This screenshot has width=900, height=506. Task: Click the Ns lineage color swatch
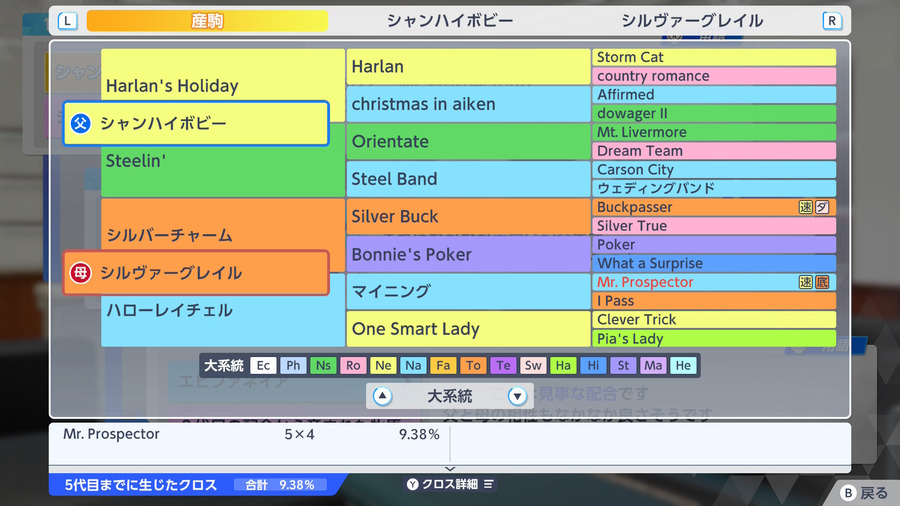pyautogui.click(x=323, y=365)
